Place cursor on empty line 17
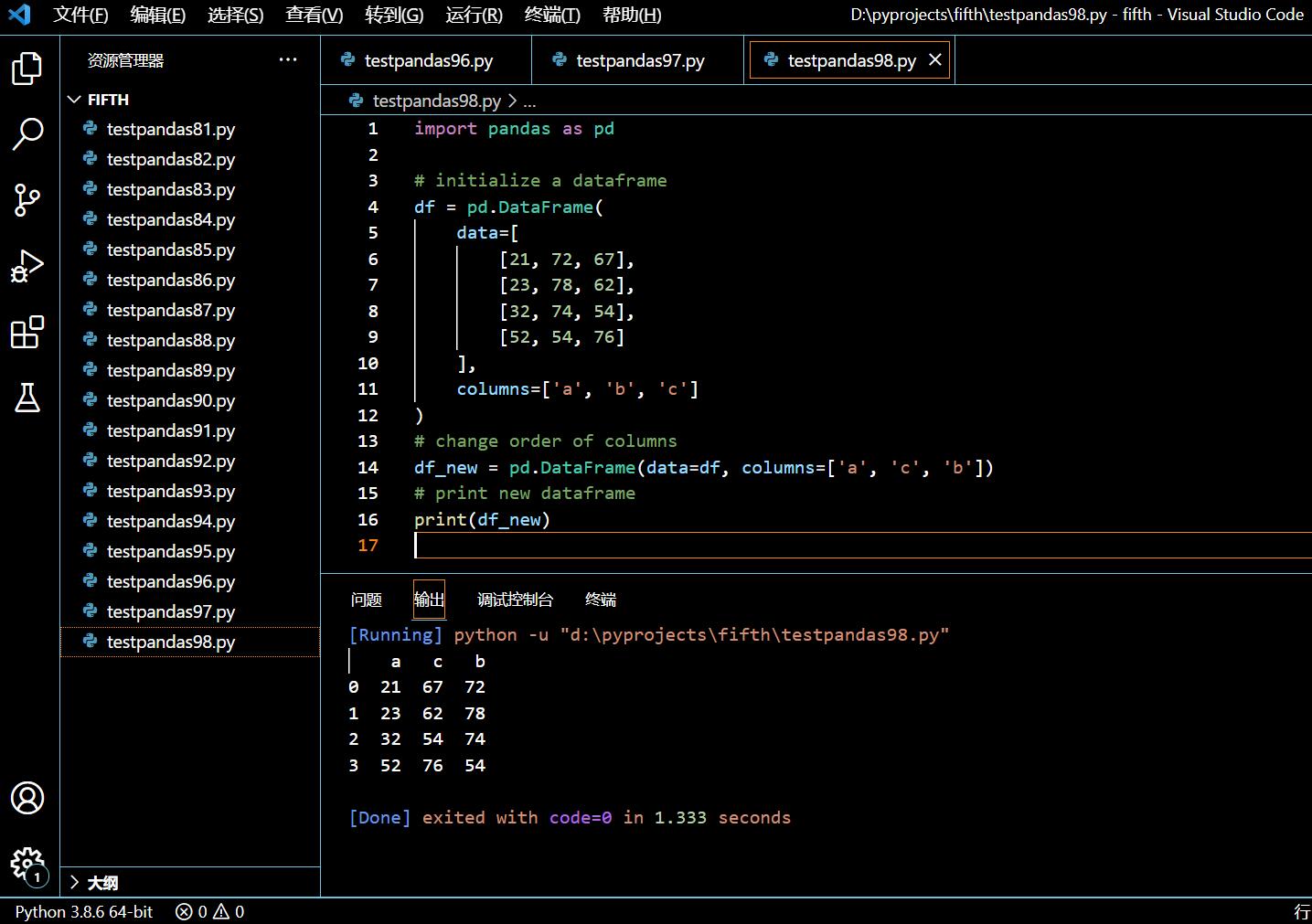1312x924 pixels. coord(862,546)
